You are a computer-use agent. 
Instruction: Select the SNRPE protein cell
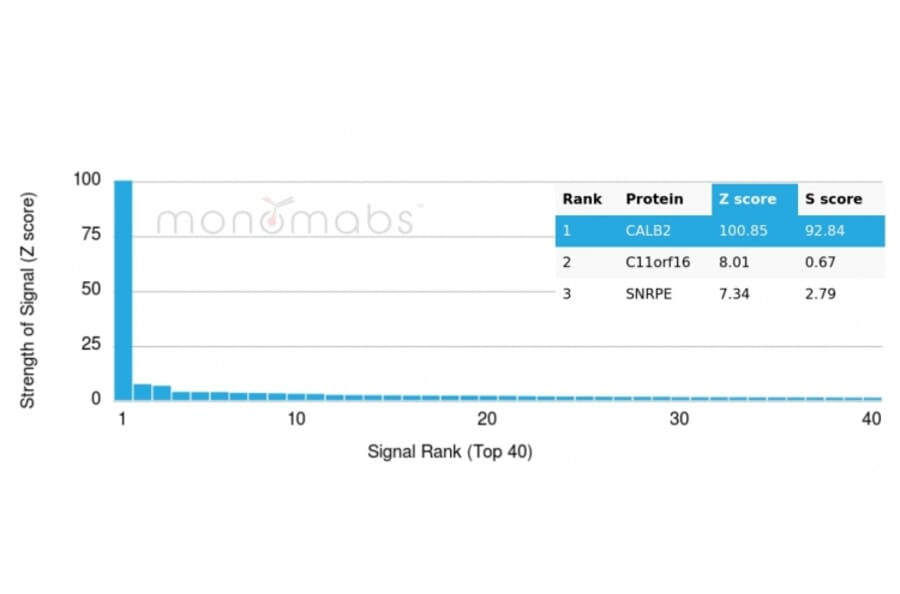tap(650, 293)
